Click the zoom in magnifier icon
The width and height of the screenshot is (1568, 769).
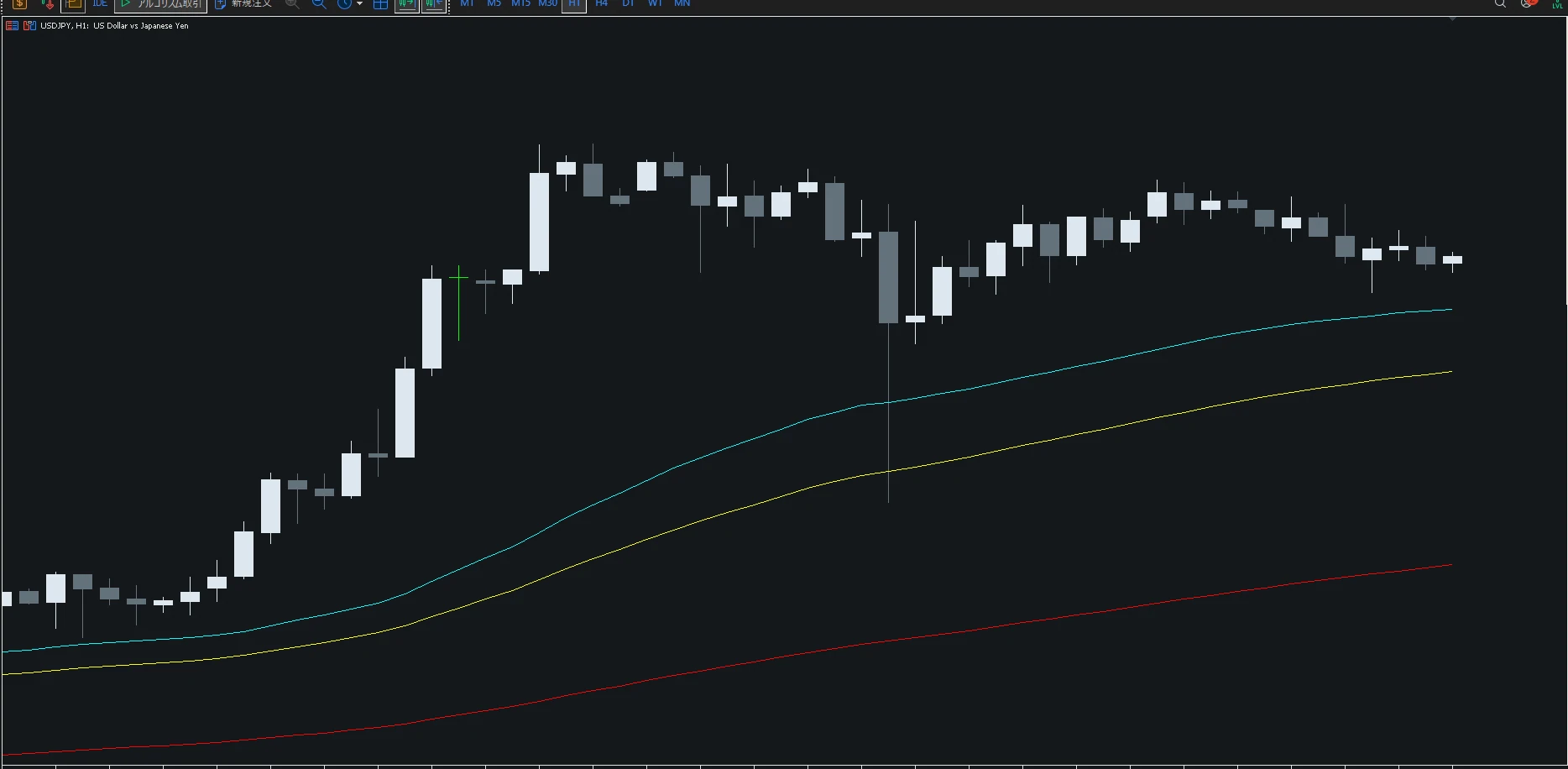292,4
